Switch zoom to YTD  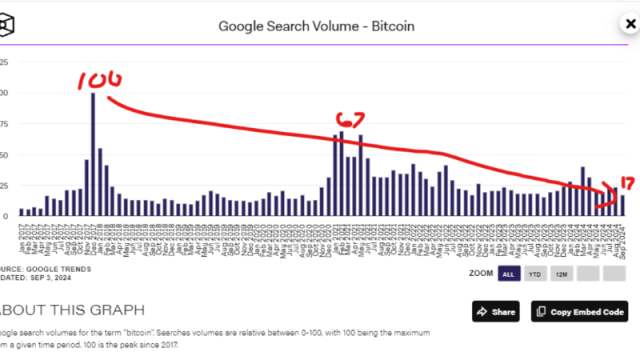[x=535, y=274]
